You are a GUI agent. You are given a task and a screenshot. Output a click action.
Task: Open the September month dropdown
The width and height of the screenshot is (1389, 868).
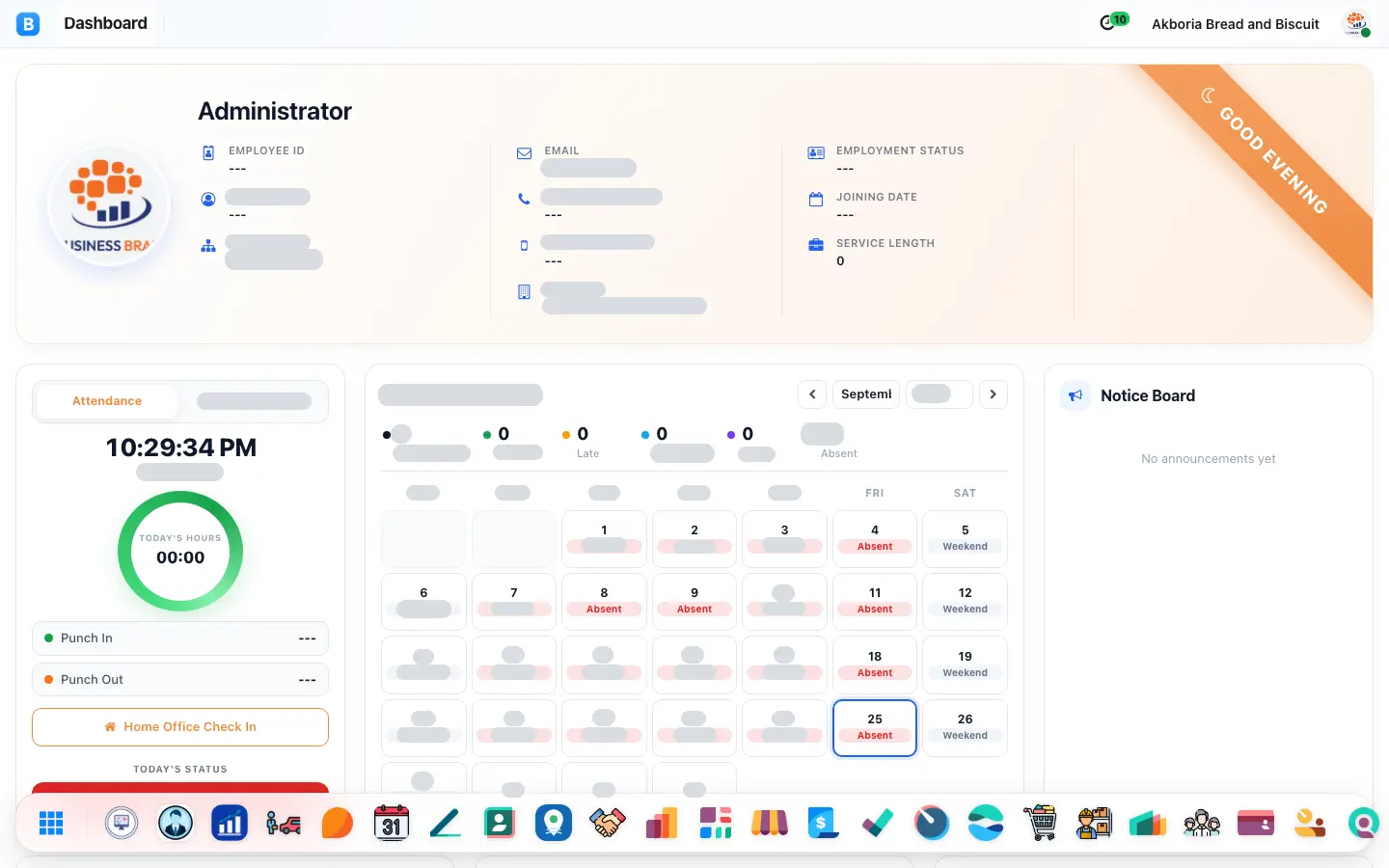point(866,394)
